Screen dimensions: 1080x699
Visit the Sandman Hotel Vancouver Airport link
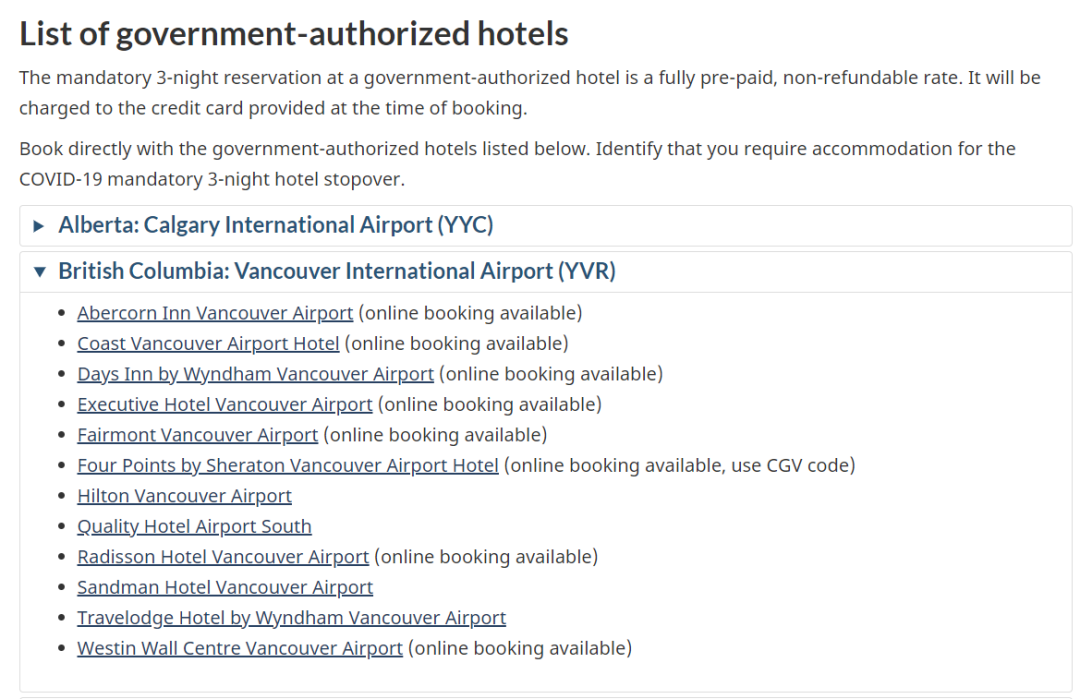click(225, 587)
